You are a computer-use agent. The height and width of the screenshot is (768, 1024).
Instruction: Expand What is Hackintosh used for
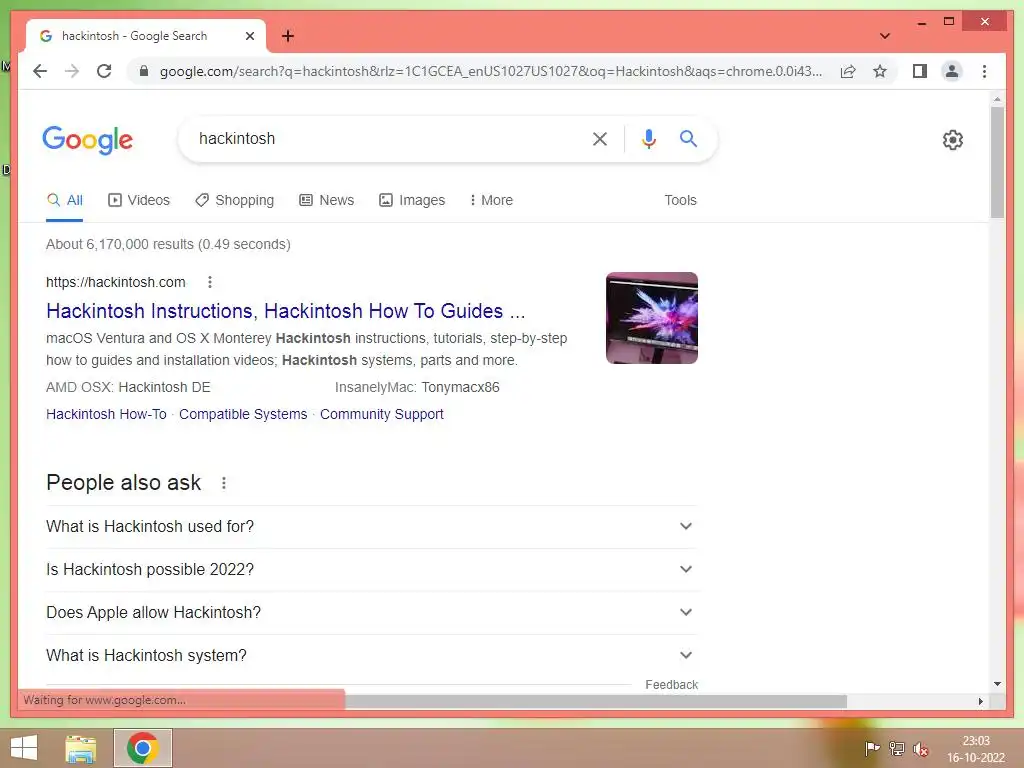370,526
